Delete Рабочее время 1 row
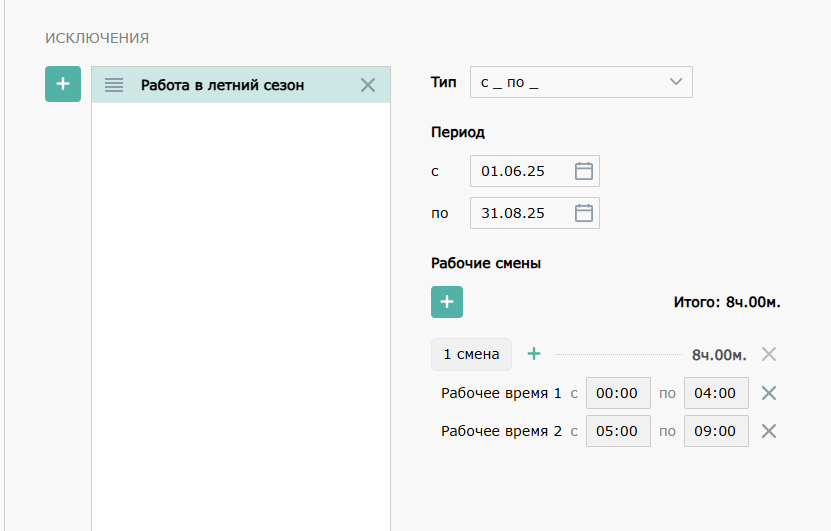The image size is (831, 531). point(768,393)
